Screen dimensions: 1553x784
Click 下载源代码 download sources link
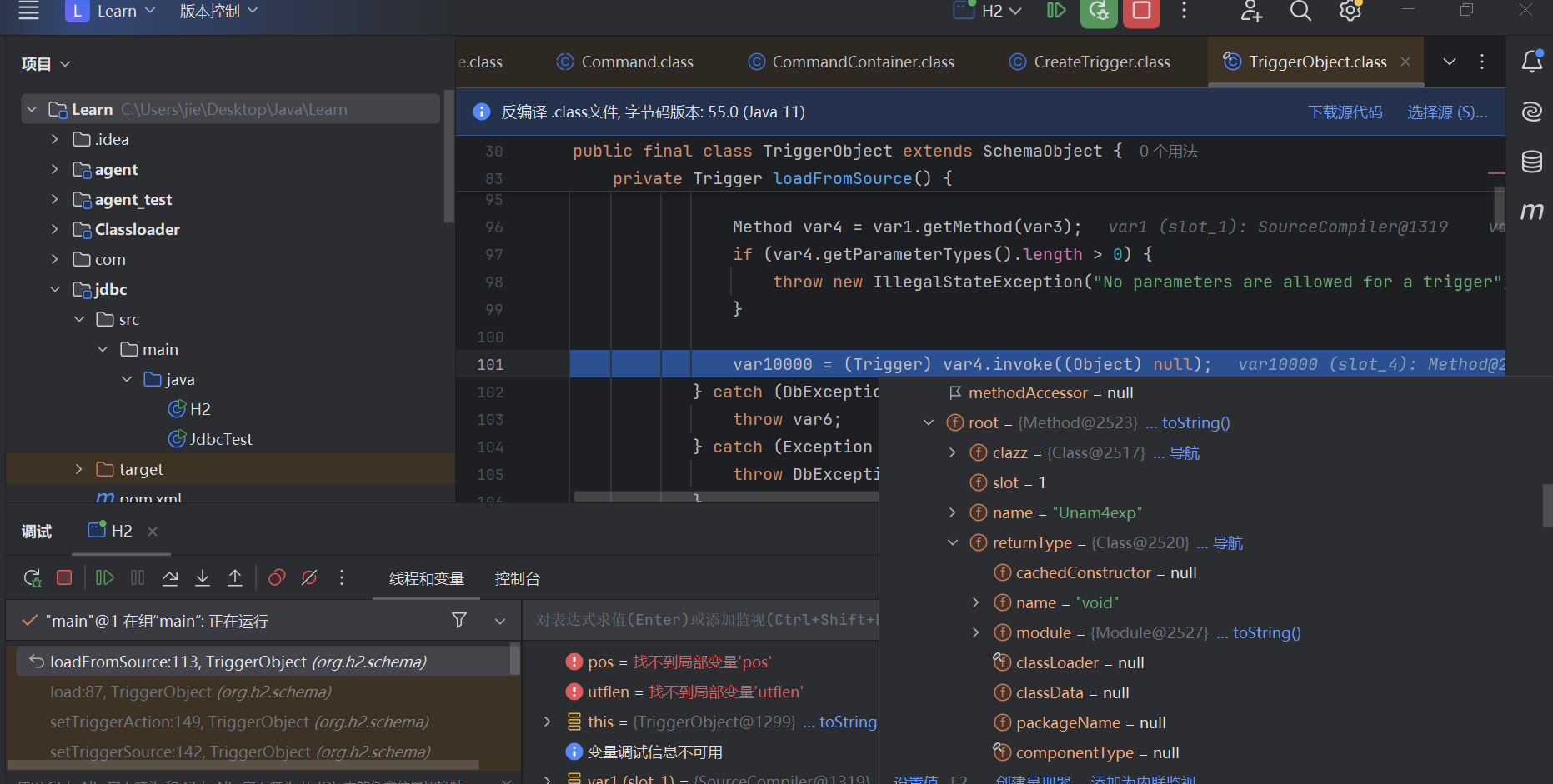click(1345, 112)
